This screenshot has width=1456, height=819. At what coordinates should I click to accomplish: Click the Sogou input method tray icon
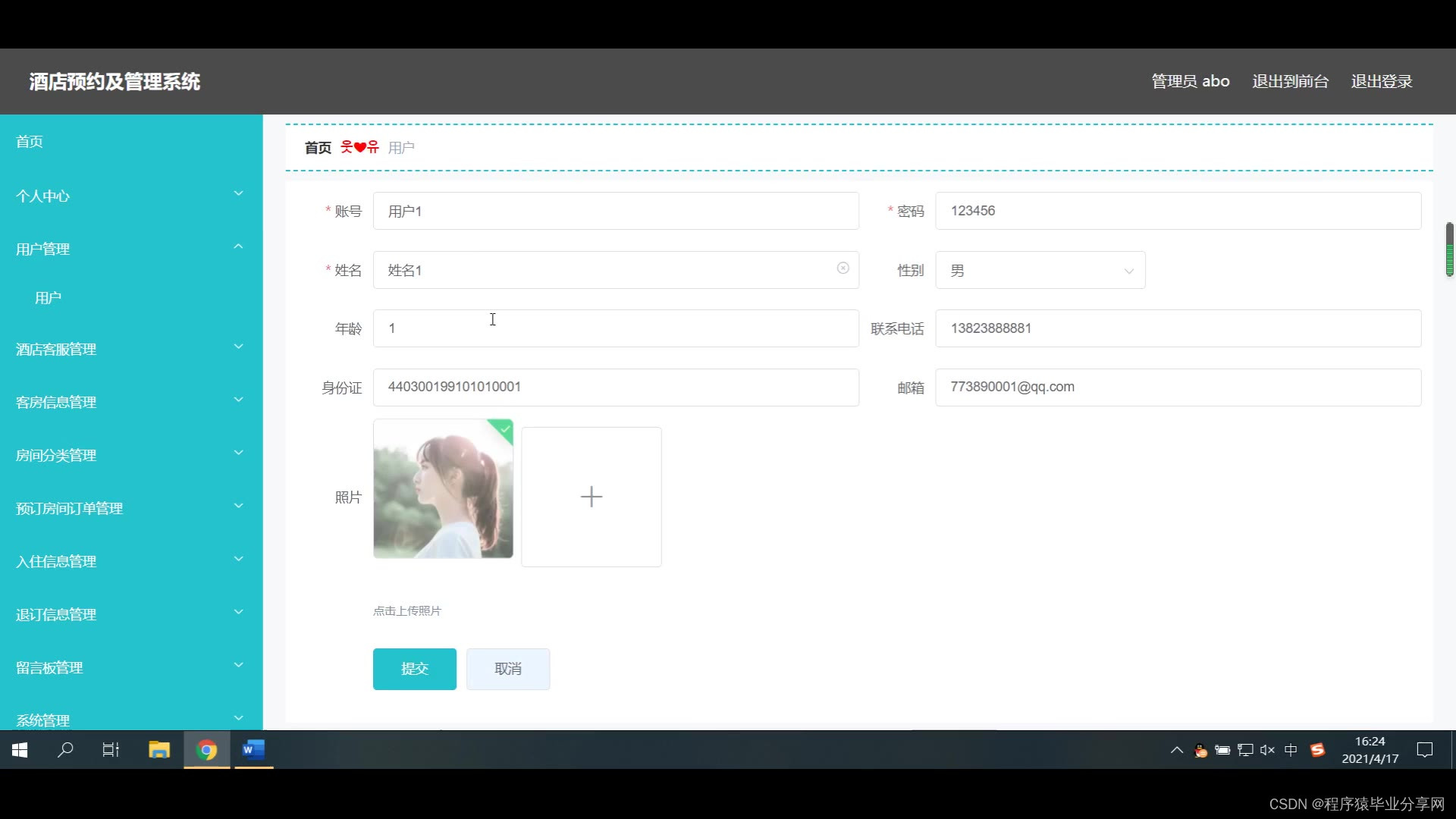point(1317,750)
